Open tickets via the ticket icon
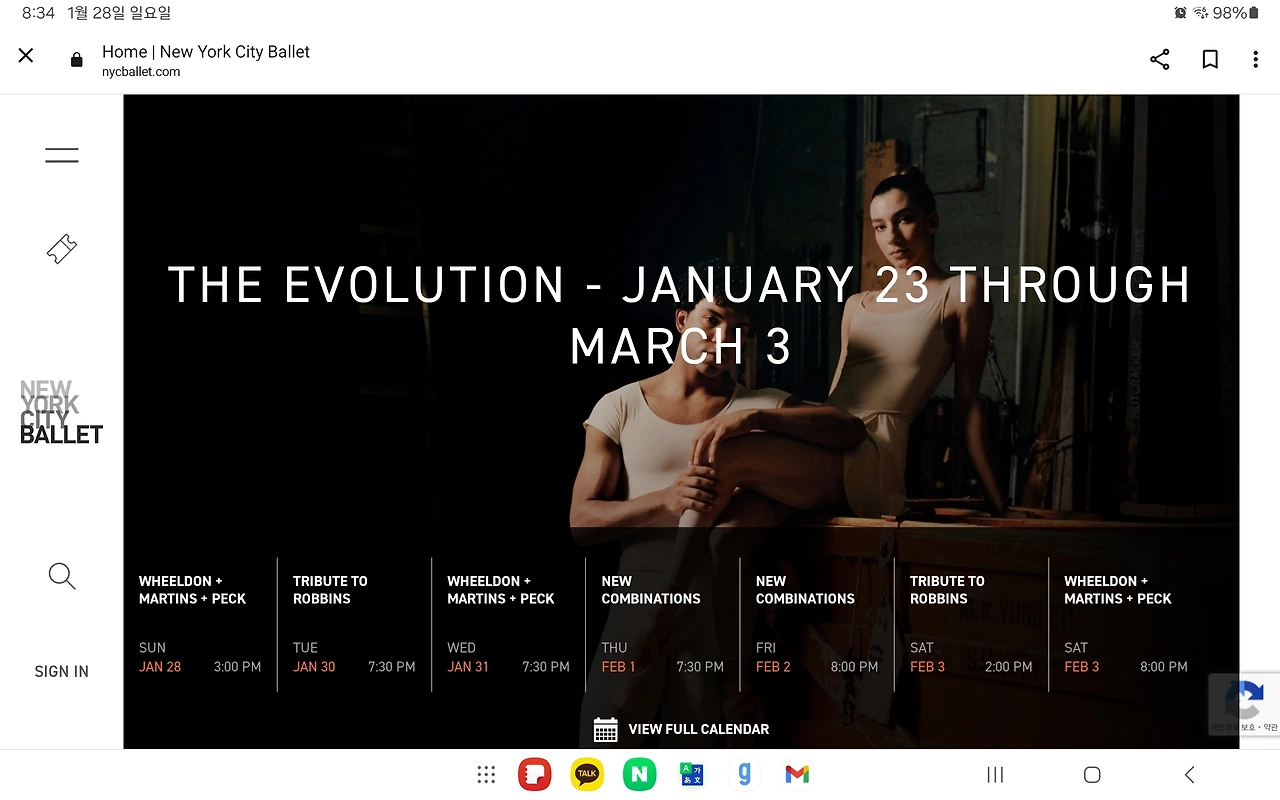Screen dimensions: 1280x800 62,248
